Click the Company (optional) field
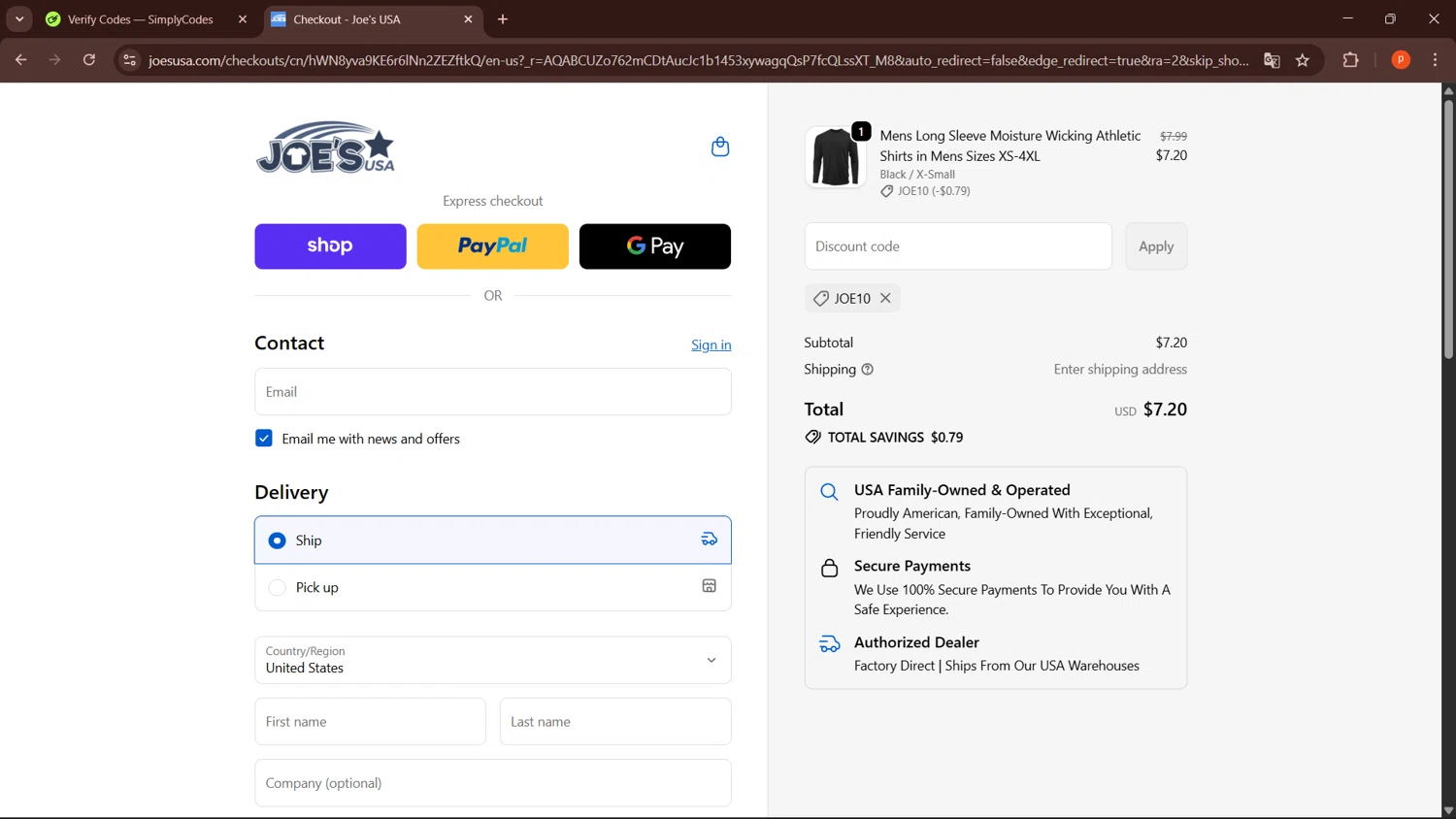This screenshot has height=819, width=1456. (x=493, y=783)
